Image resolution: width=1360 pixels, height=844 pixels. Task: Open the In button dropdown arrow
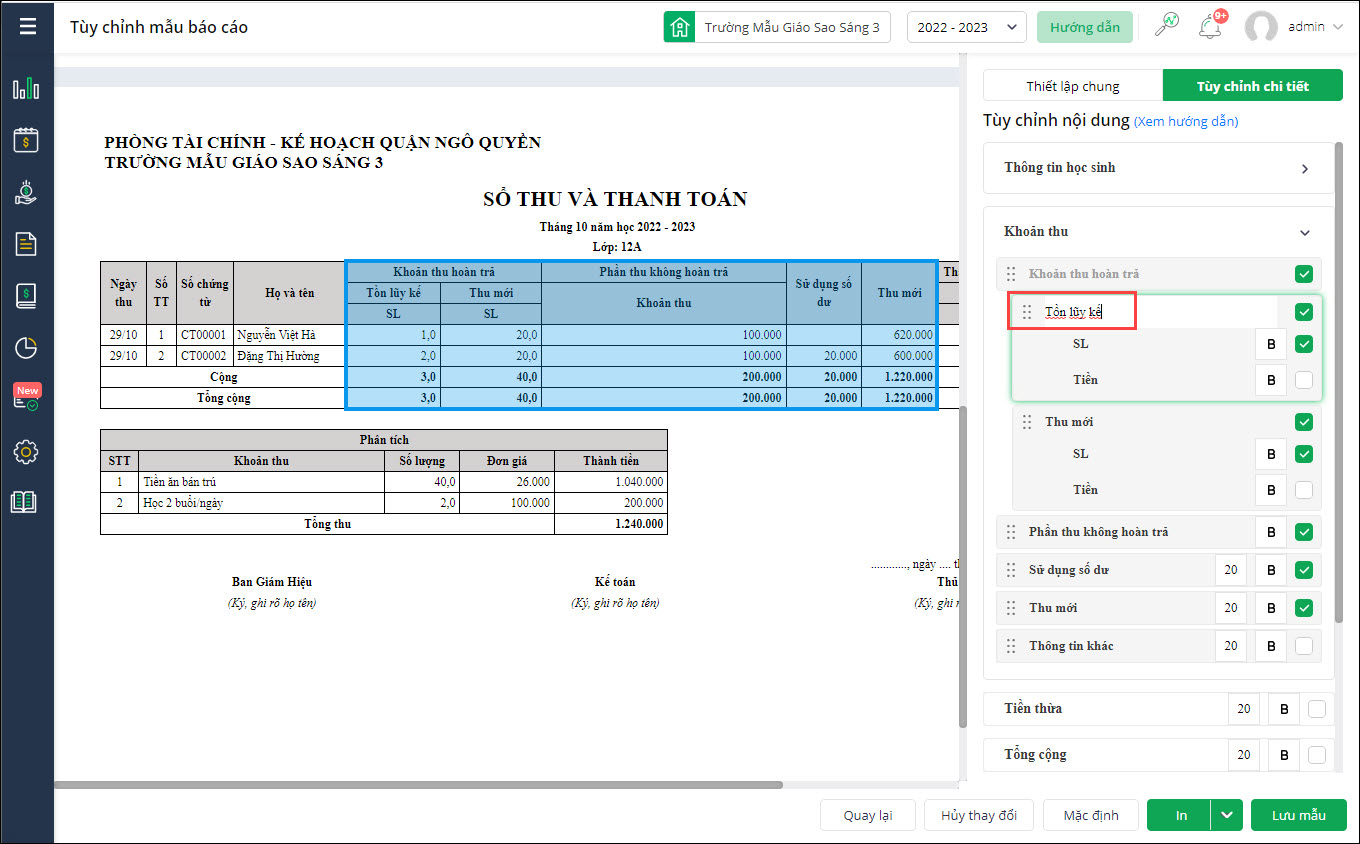[1227, 815]
